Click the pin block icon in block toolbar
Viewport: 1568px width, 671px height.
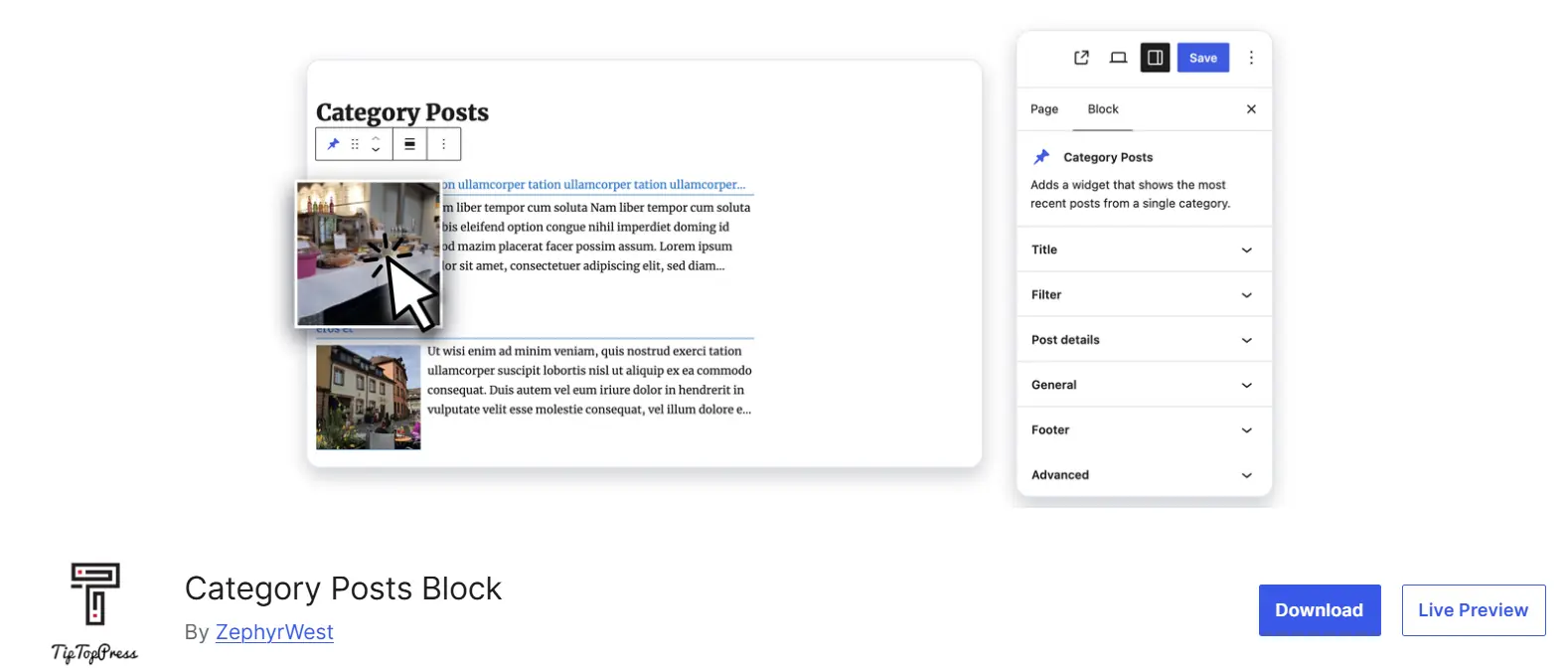(x=333, y=144)
